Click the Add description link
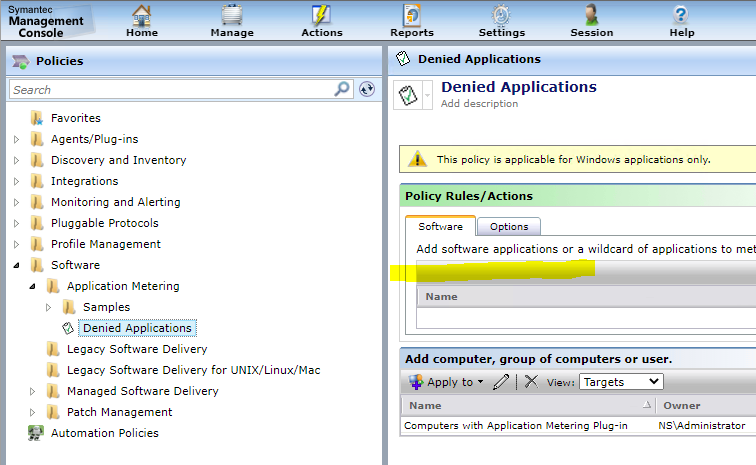The image size is (756, 465). coord(479,103)
